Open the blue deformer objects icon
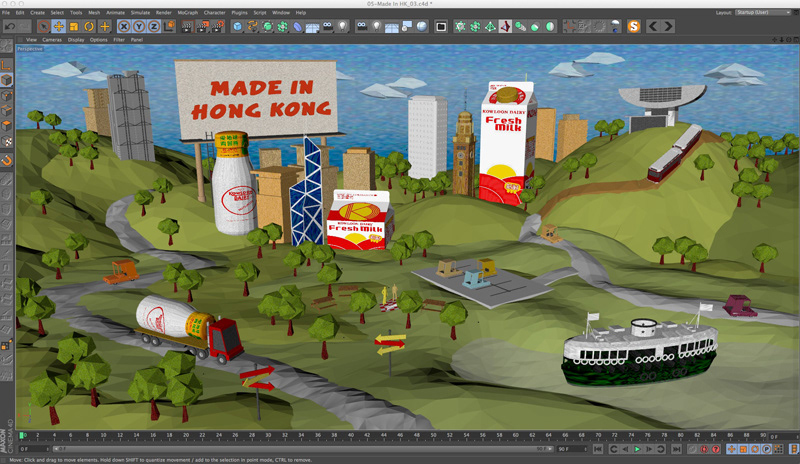 297,26
